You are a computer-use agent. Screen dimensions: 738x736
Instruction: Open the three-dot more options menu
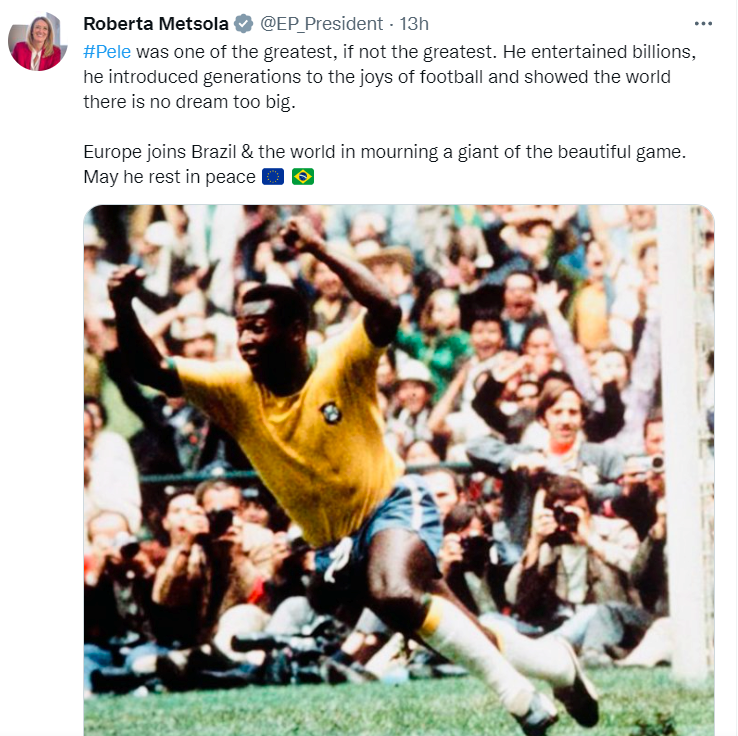click(703, 24)
